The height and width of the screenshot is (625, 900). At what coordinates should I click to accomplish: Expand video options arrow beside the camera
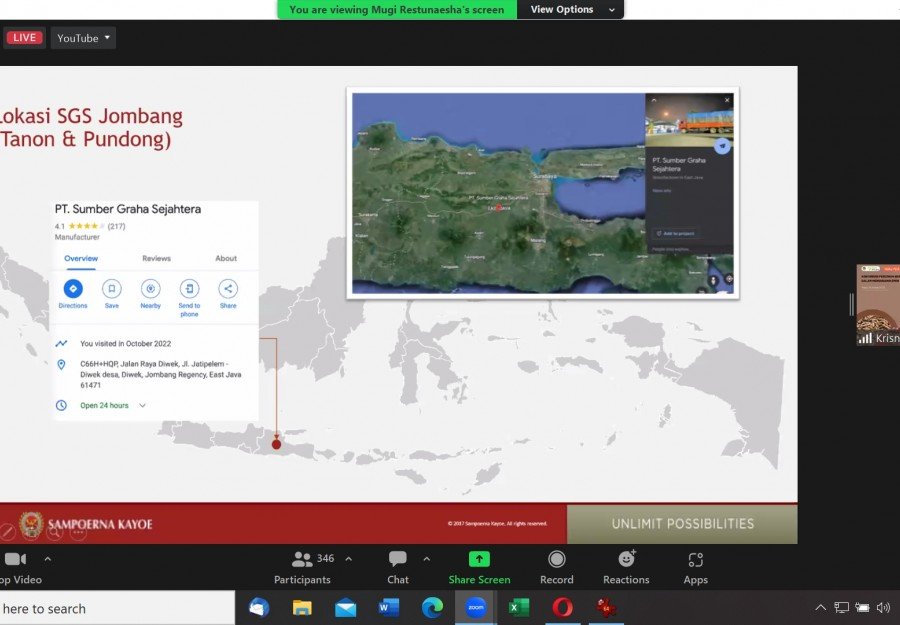[48, 558]
